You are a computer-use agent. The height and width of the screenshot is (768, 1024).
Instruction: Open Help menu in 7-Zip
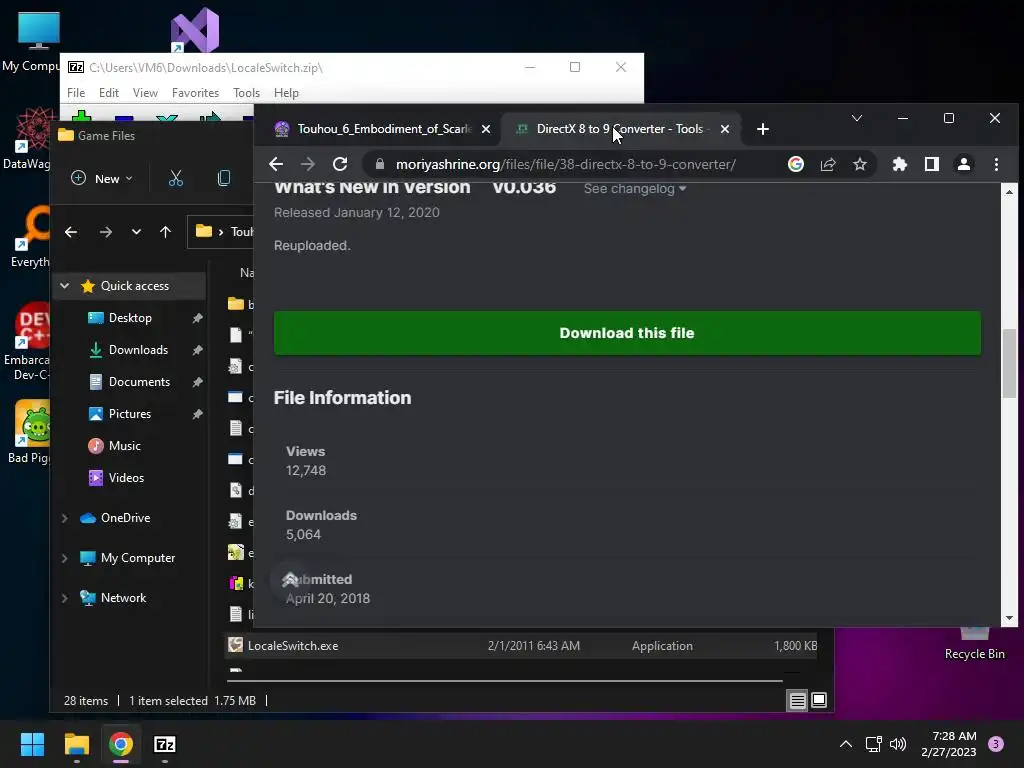[x=286, y=93]
